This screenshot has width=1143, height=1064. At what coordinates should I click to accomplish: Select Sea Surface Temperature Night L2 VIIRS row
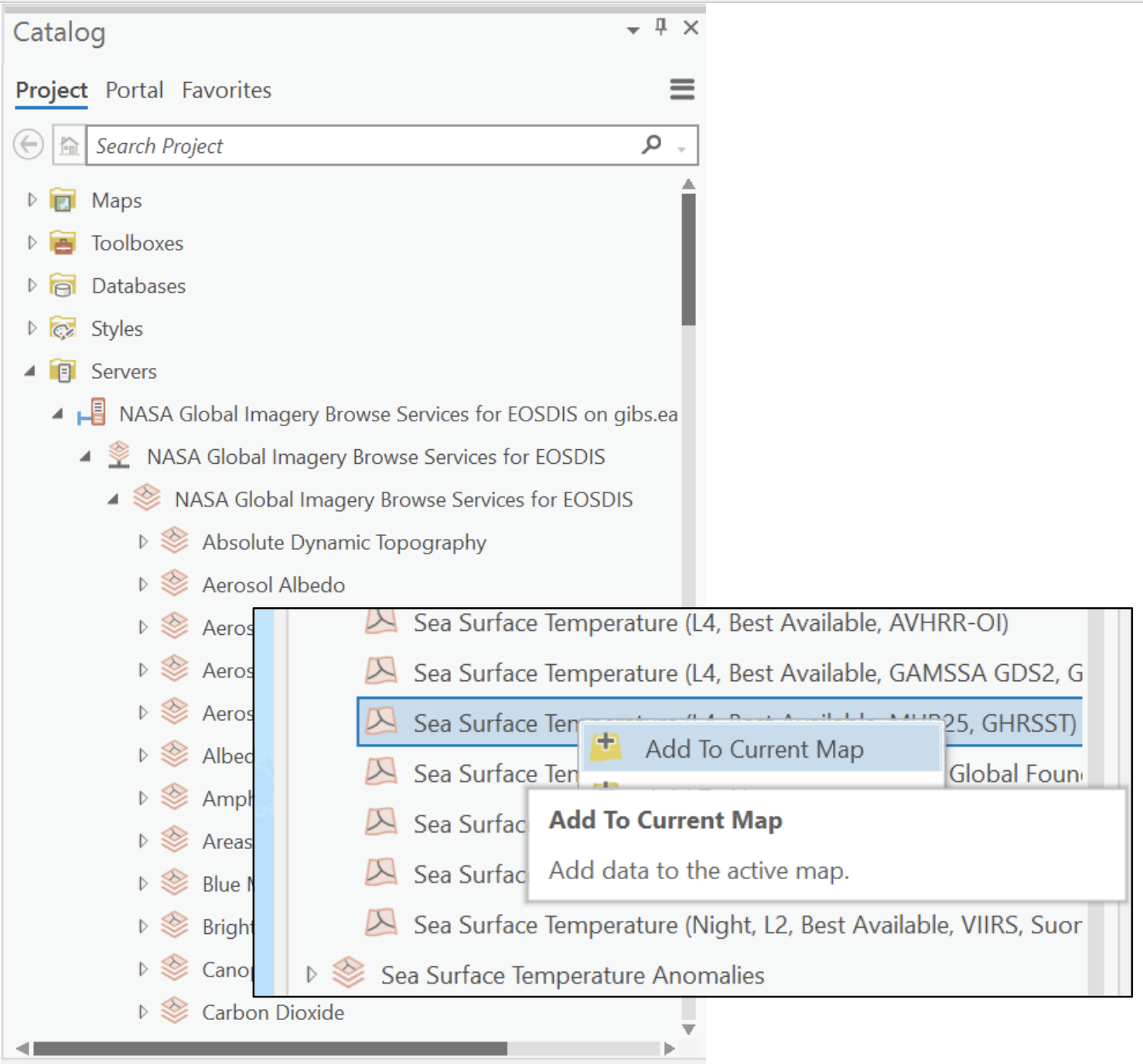[747, 925]
